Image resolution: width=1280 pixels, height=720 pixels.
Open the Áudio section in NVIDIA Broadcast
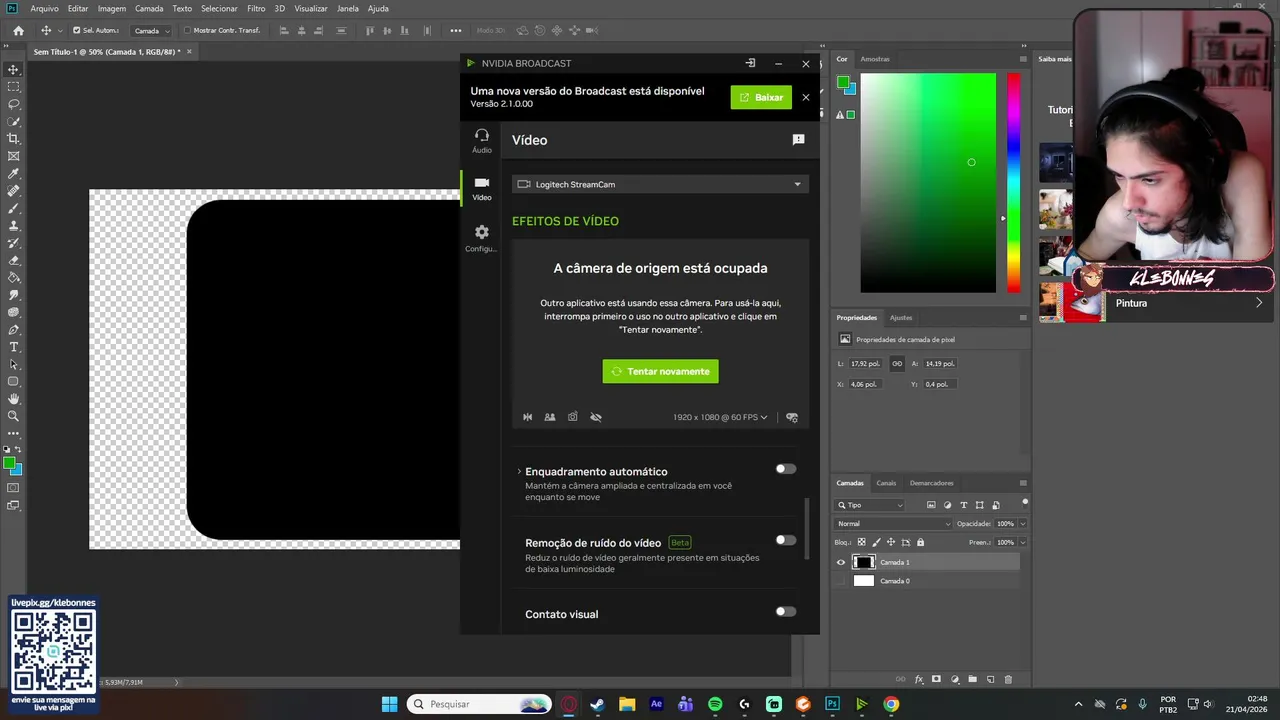(x=482, y=140)
